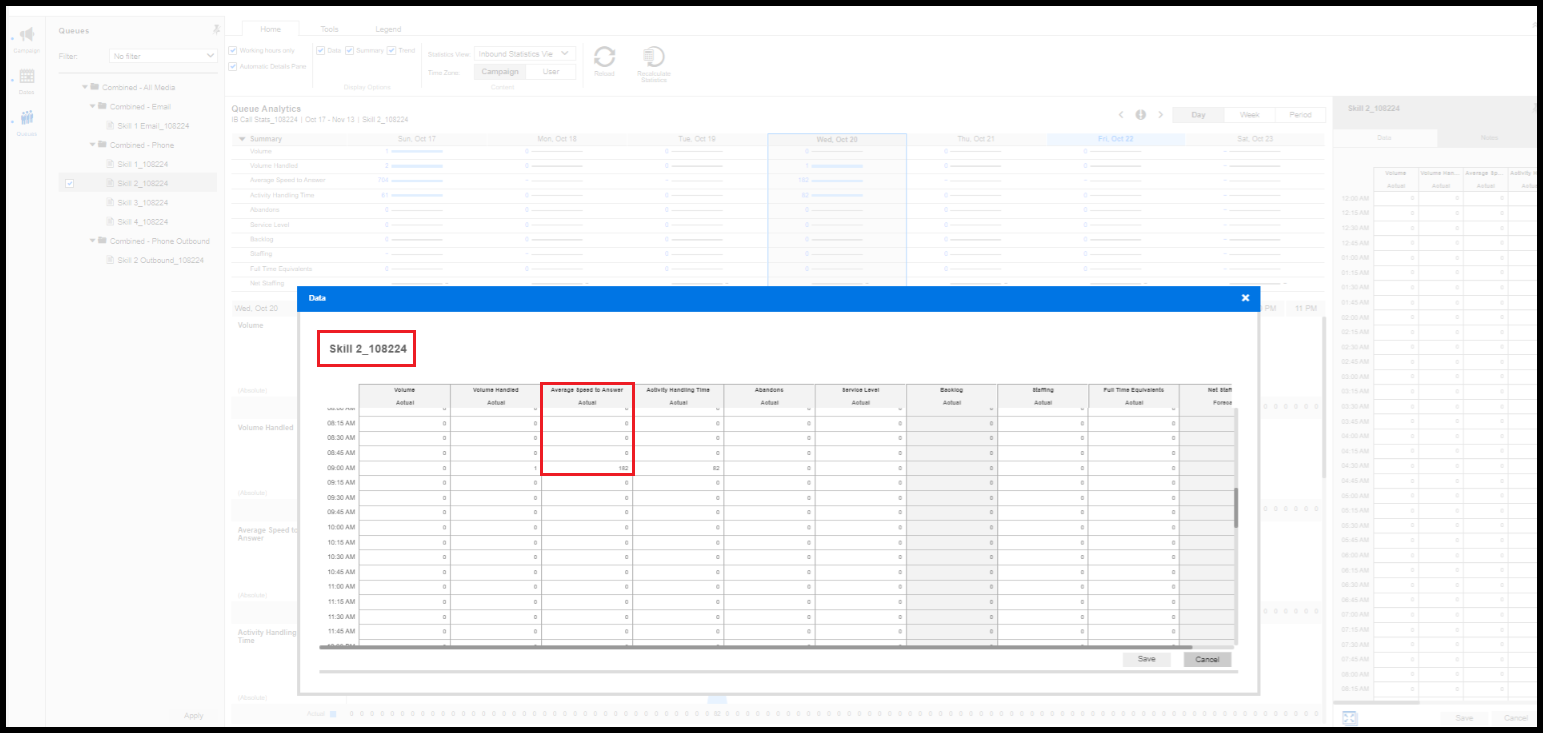
Task: Click the expand icon at bottom-right pane
Action: 1349,717
